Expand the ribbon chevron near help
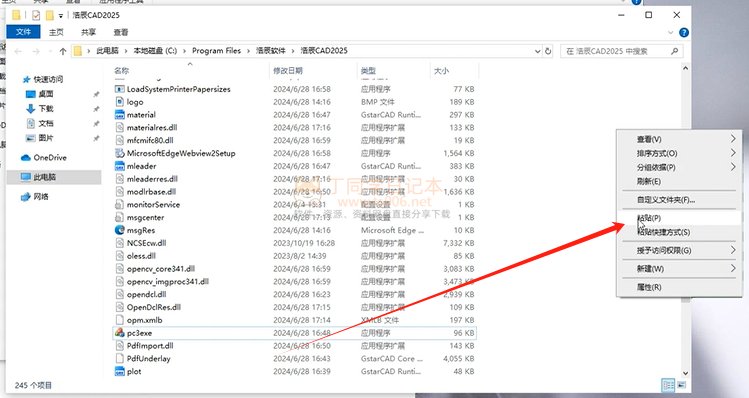Viewport: 749px width, 398px height. click(670, 32)
